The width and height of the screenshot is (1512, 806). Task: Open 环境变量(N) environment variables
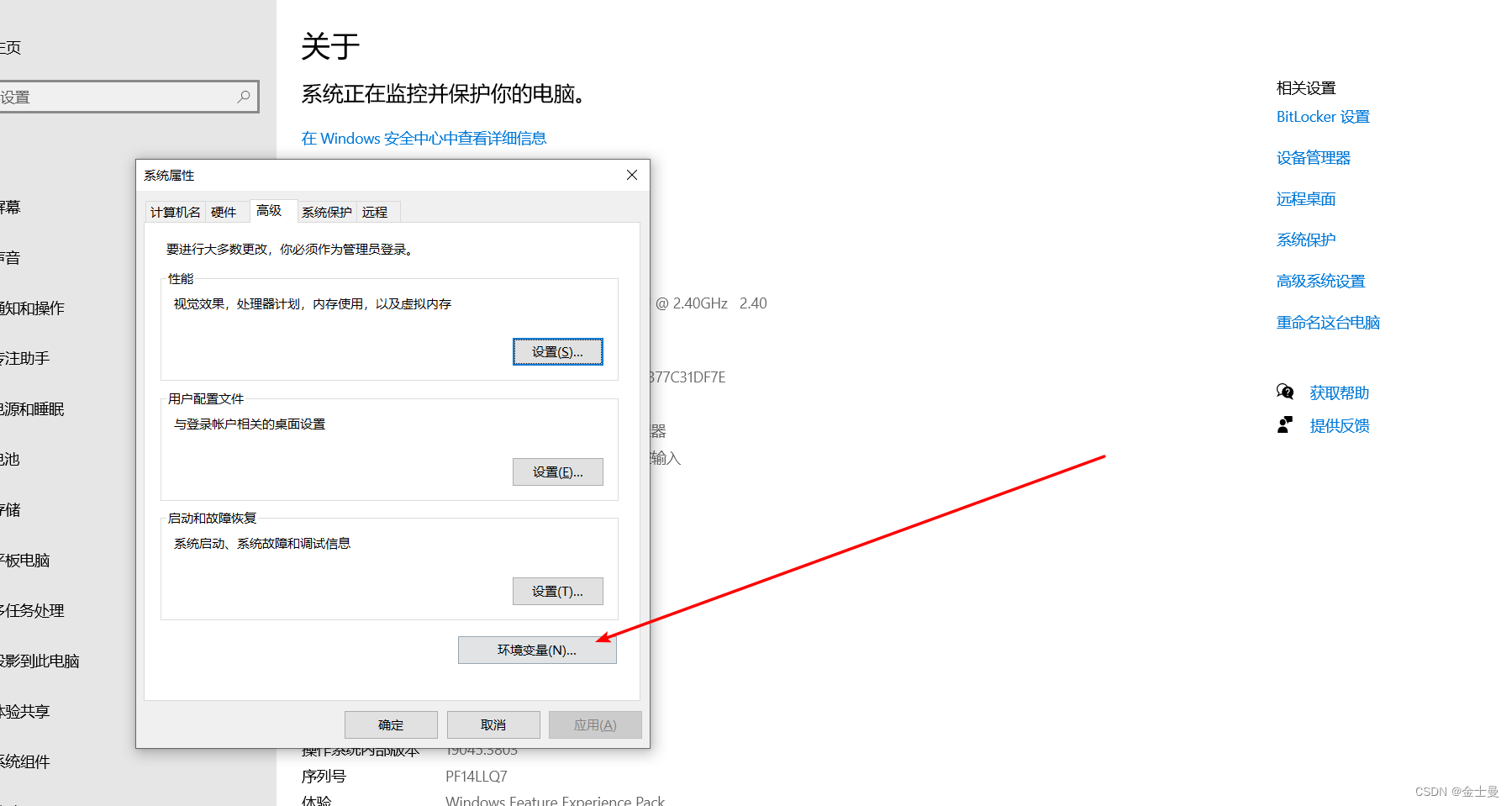pyautogui.click(x=537, y=651)
